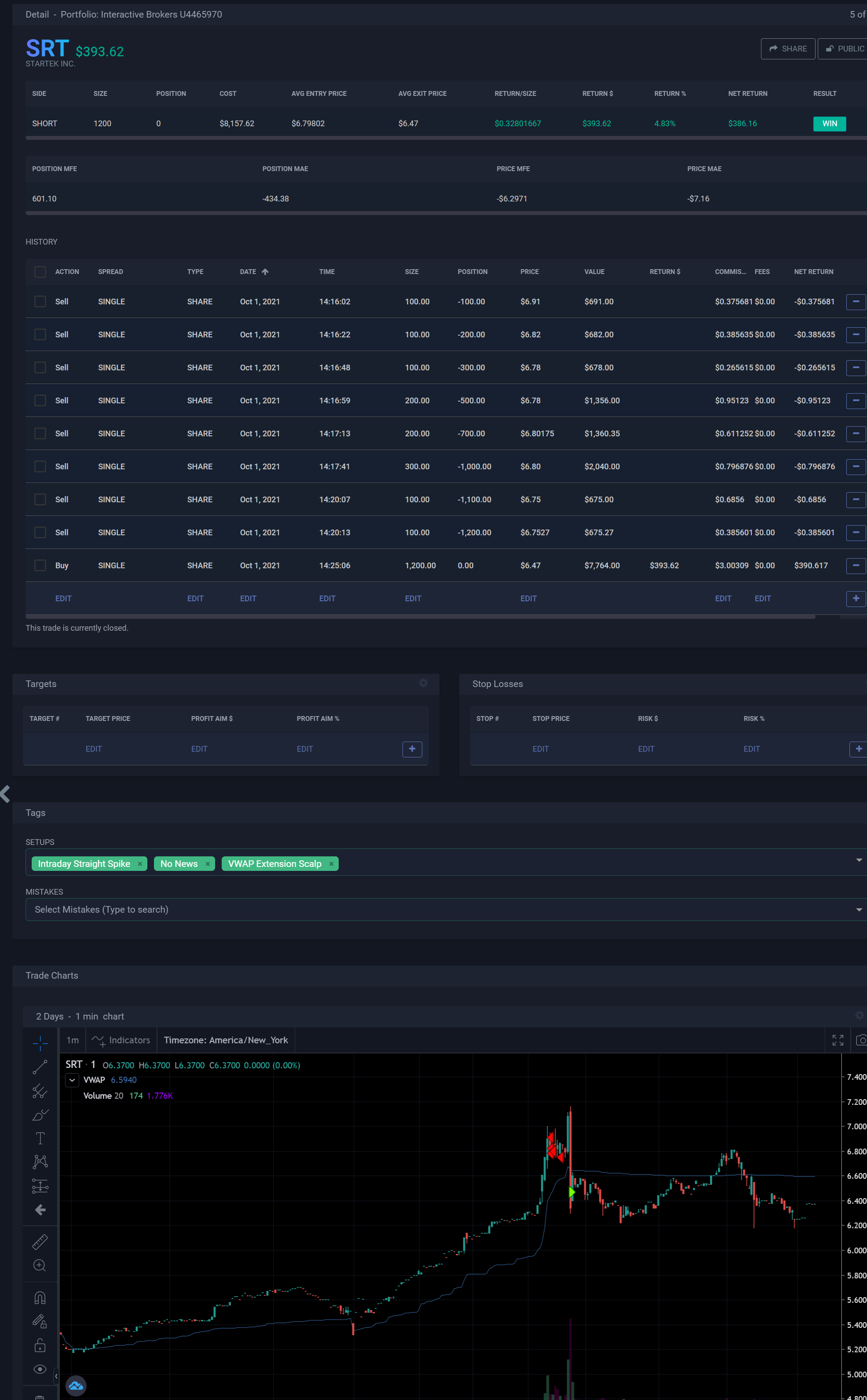Expand the Setups tags dropdown
Viewport: 867px width, 1400px height.
pyautogui.click(x=858, y=860)
